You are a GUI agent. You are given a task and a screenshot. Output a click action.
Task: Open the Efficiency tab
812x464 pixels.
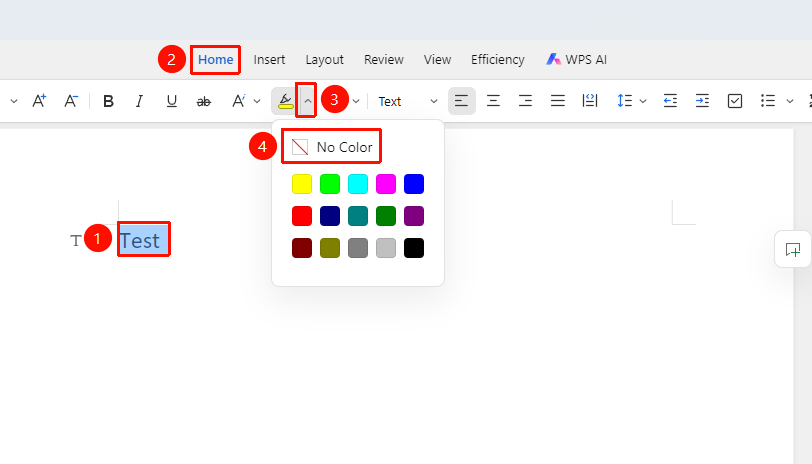(498, 60)
